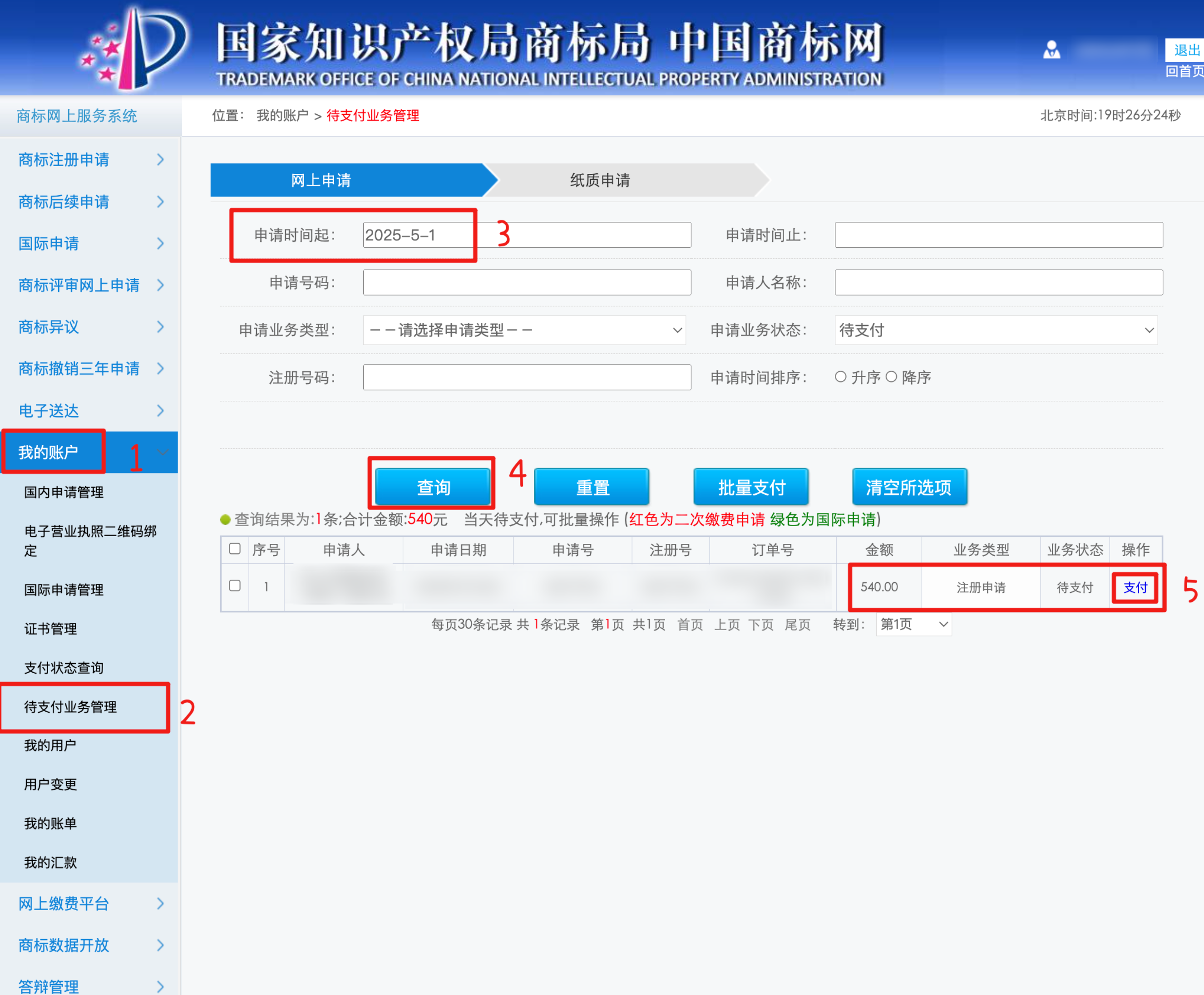Click the 查询 search button

(x=434, y=487)
